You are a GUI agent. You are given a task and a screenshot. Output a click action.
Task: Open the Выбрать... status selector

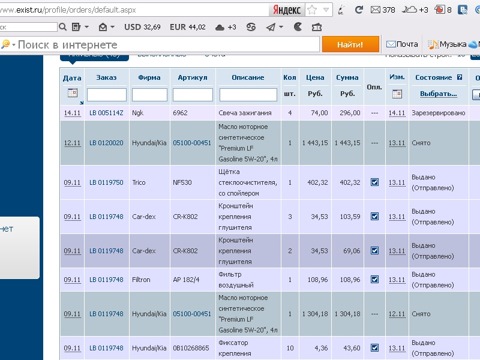pos(438,94)
